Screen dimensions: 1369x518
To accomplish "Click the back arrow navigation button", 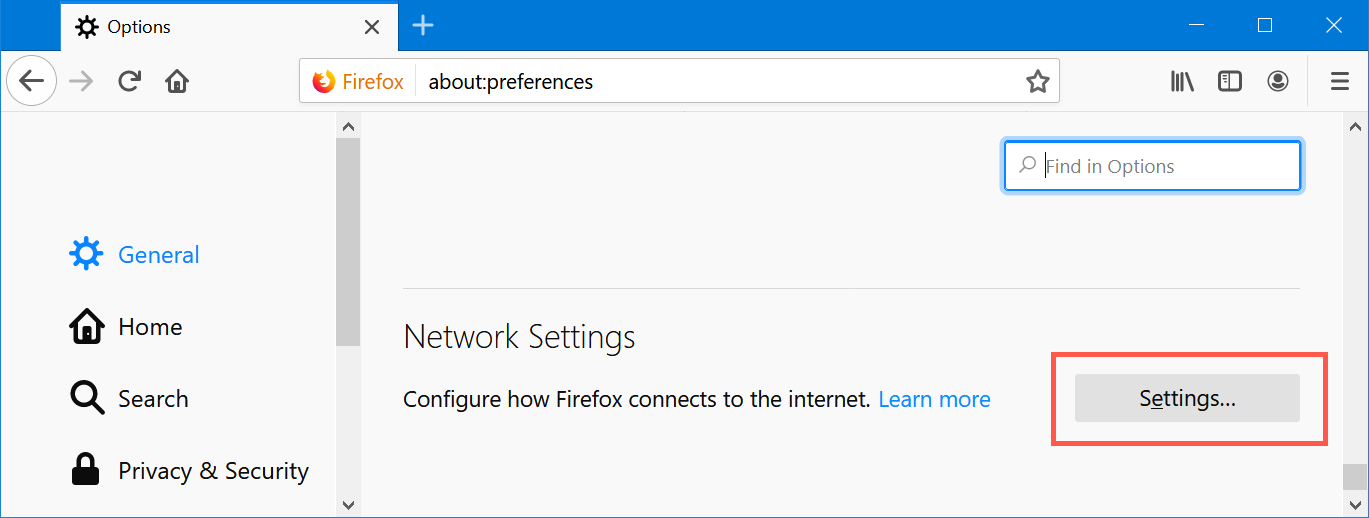I will [x=32, y=81].
